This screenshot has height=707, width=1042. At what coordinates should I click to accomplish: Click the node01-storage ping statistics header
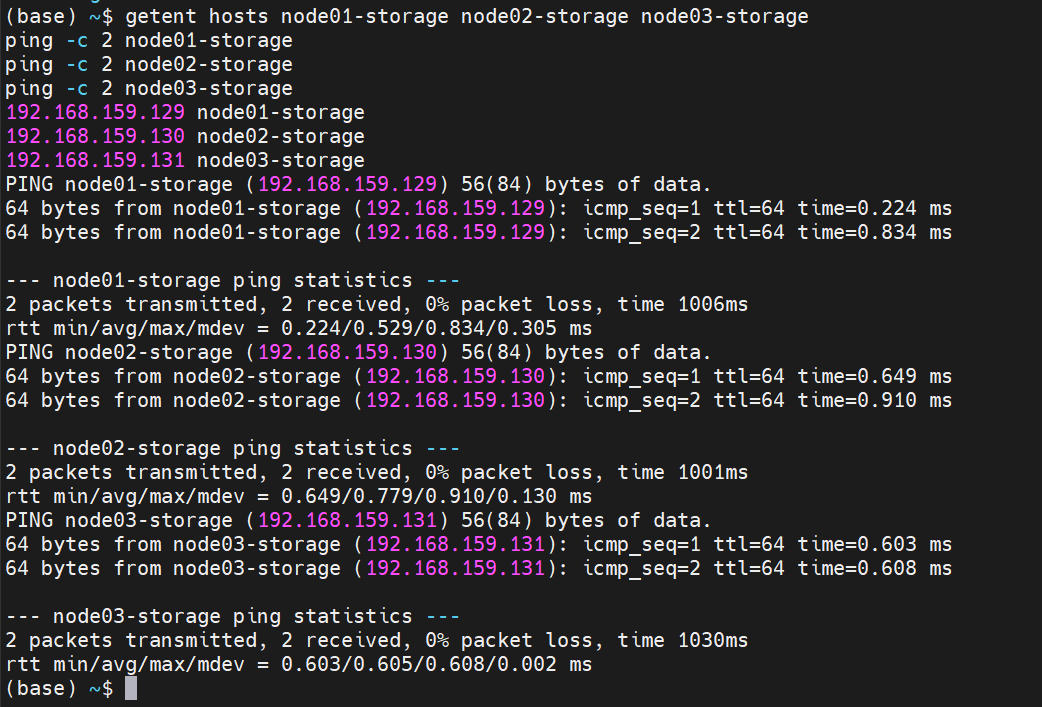point(232,280)
